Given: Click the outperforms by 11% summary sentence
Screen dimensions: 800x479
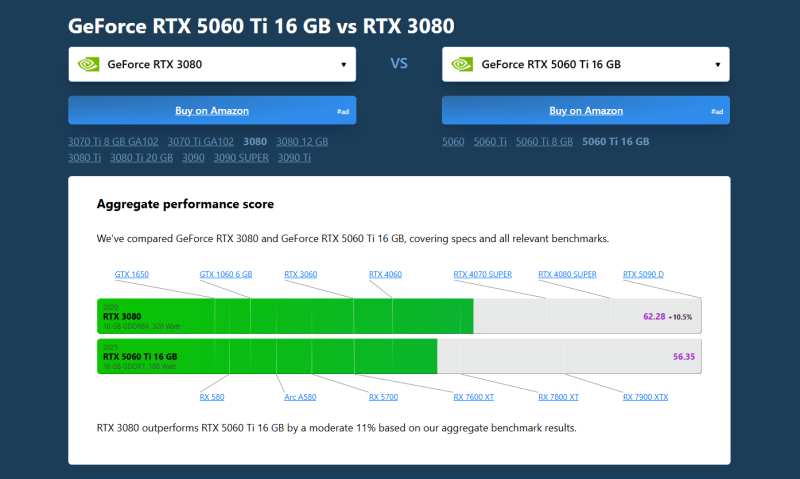Looking at the screenshot, I should [336, 428].
